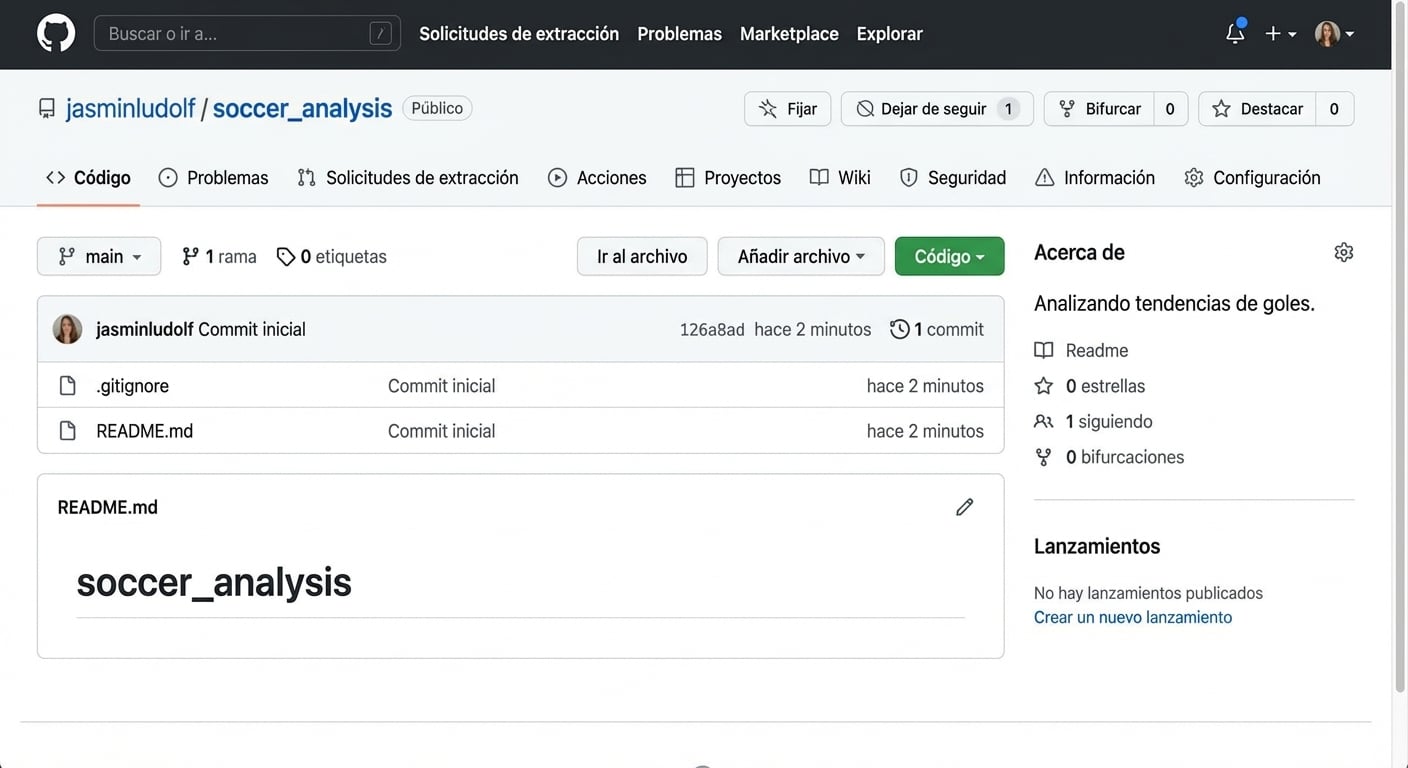Switch to the Configuración tab
1408x768 pixels.
point(1252,177)
